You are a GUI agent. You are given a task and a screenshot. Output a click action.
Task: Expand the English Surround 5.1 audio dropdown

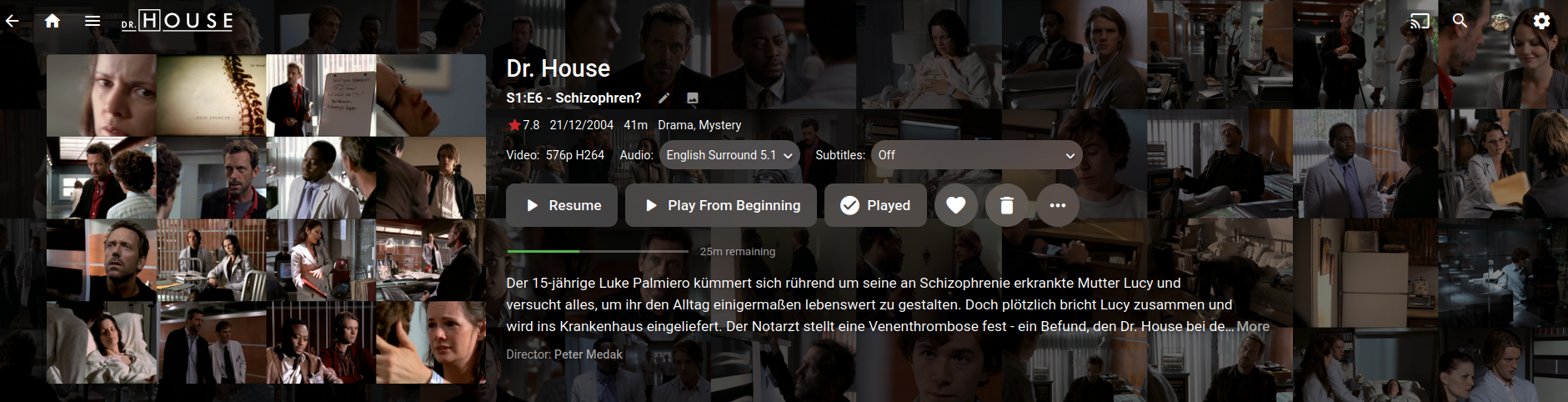point(729,155)
